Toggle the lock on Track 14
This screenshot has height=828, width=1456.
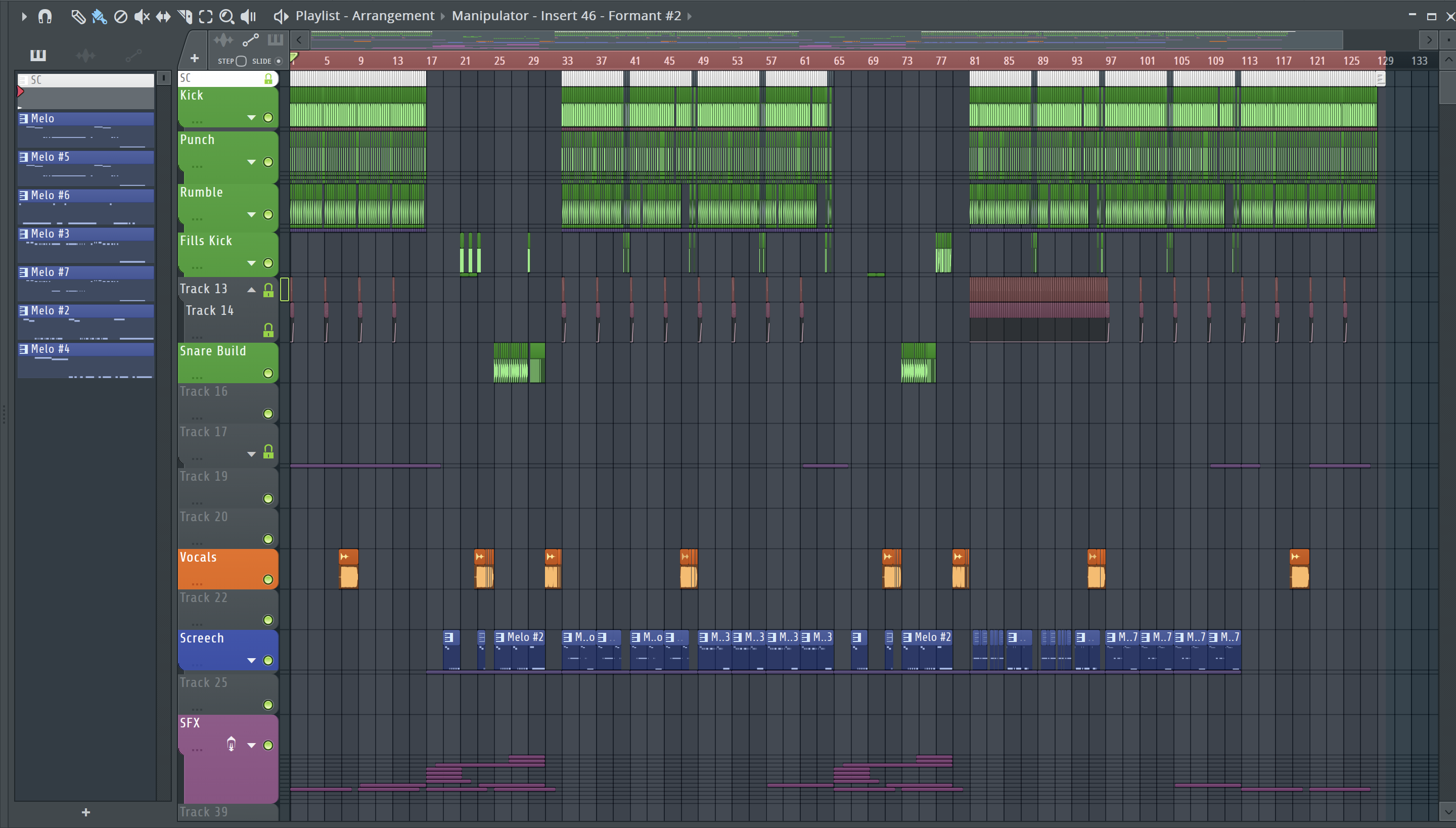(268, 331)
